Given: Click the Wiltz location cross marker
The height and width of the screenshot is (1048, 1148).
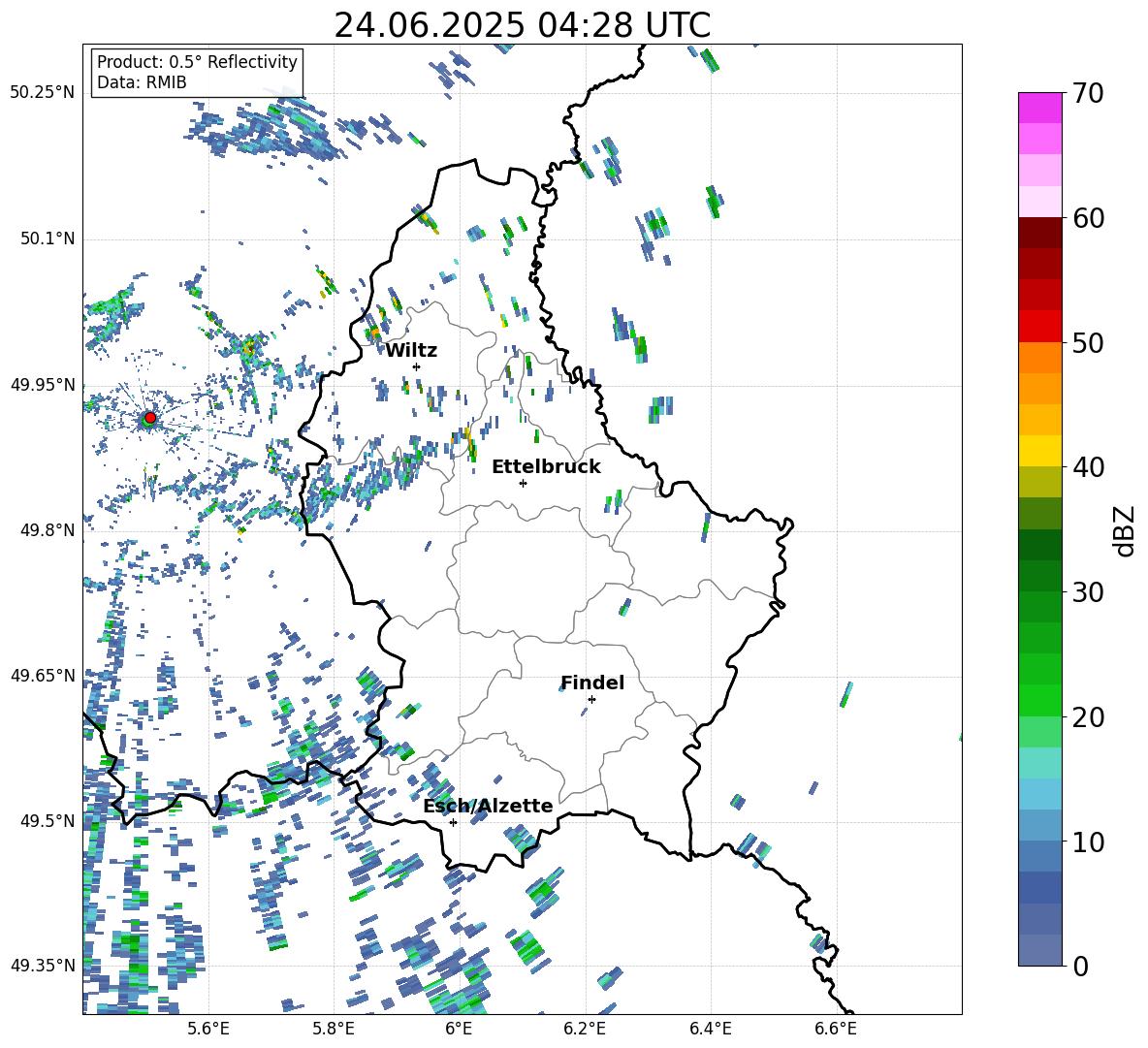Looking at the screenshot, I should click(417, 366).
